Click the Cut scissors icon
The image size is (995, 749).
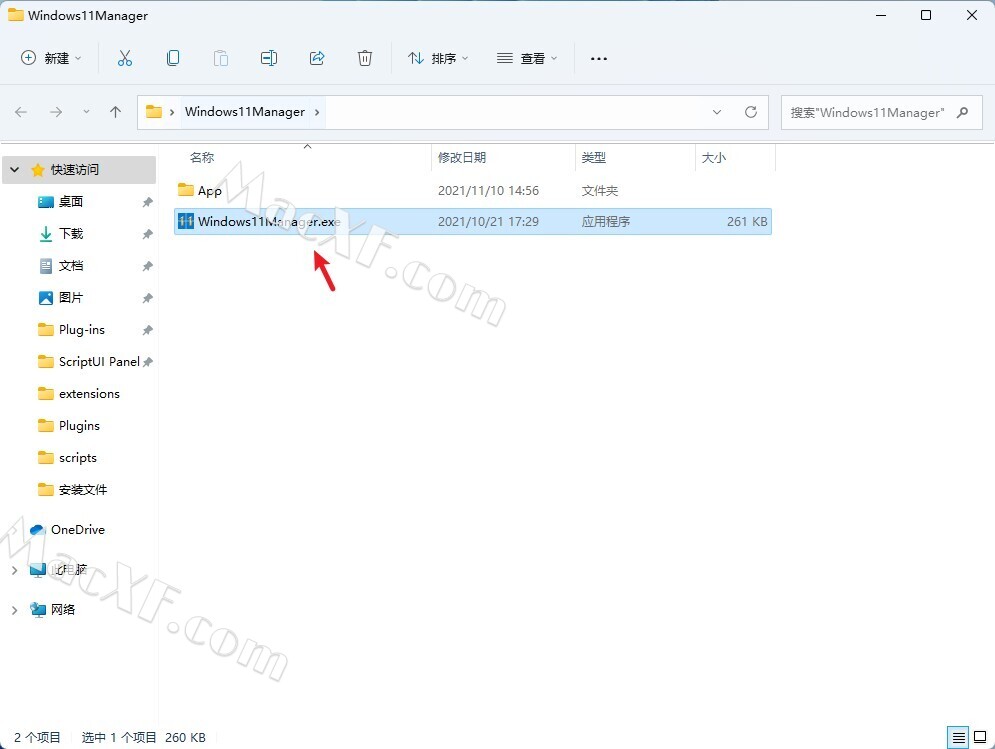click(125, 58)
